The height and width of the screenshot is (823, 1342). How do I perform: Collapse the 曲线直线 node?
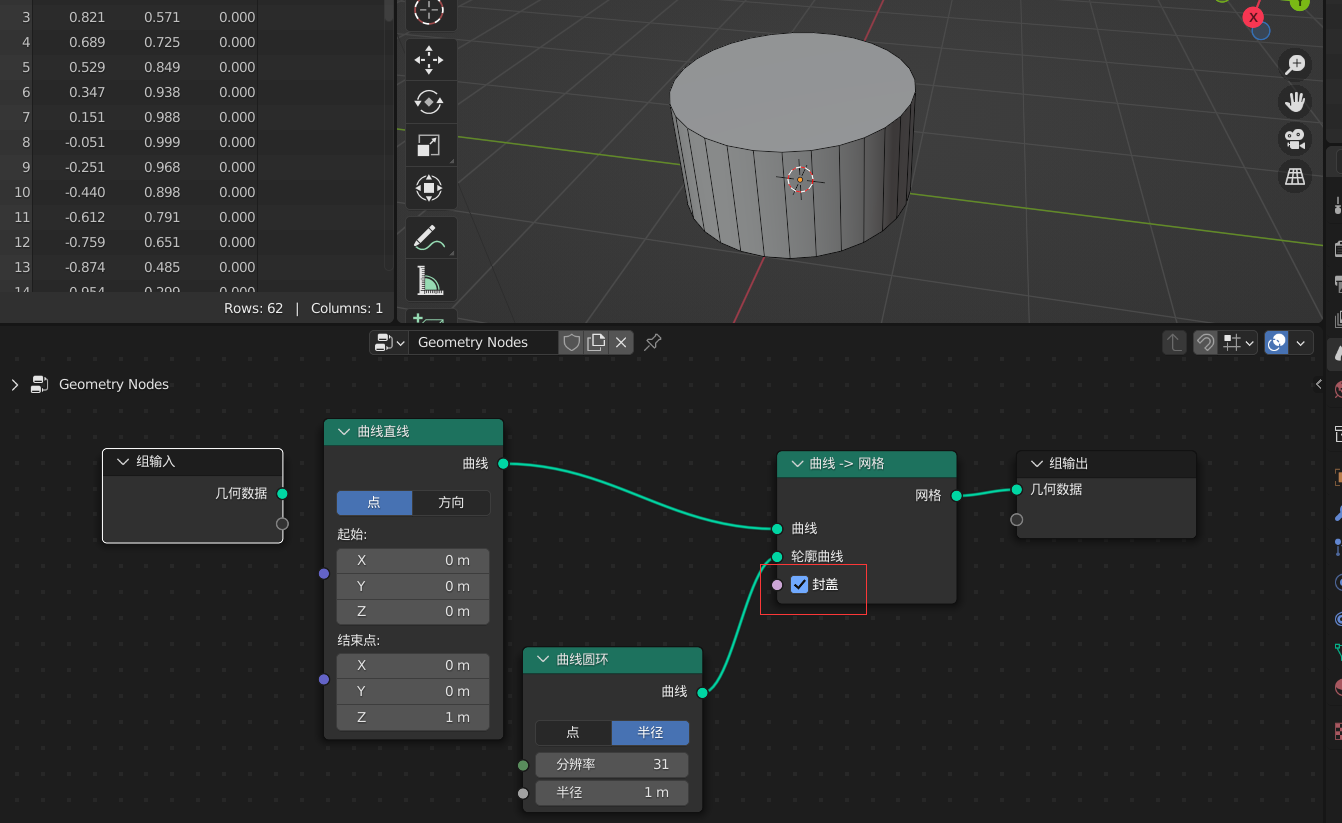point(343,431)
